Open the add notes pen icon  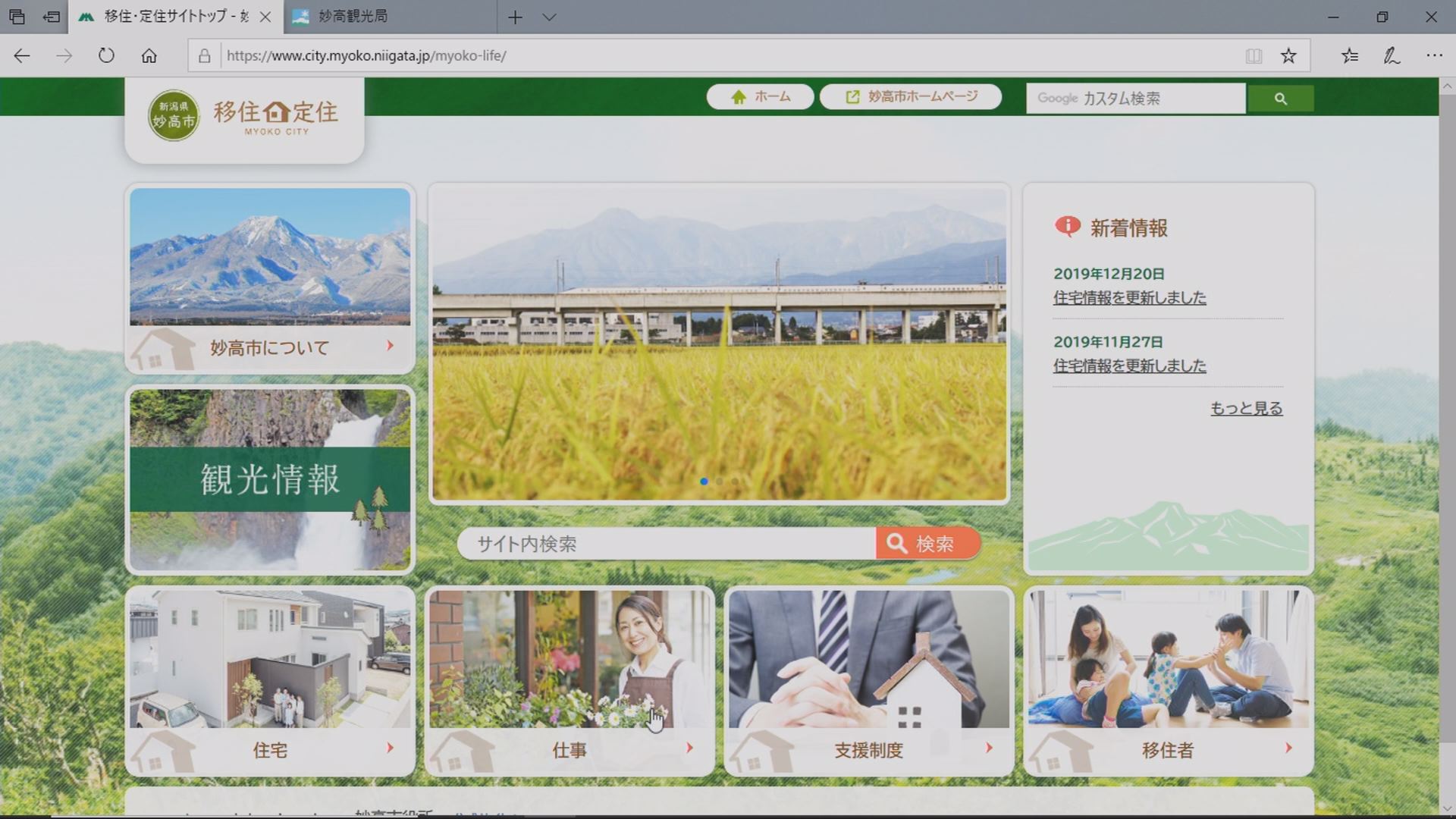[x=1392, y=55]
